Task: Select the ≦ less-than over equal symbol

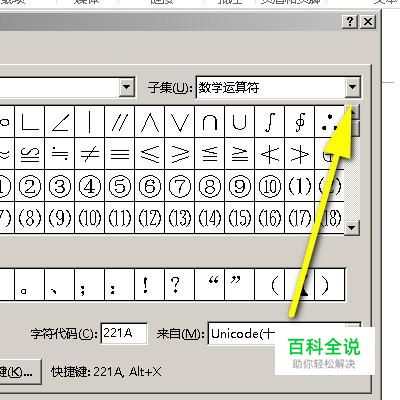Action: tap(210, 154)
